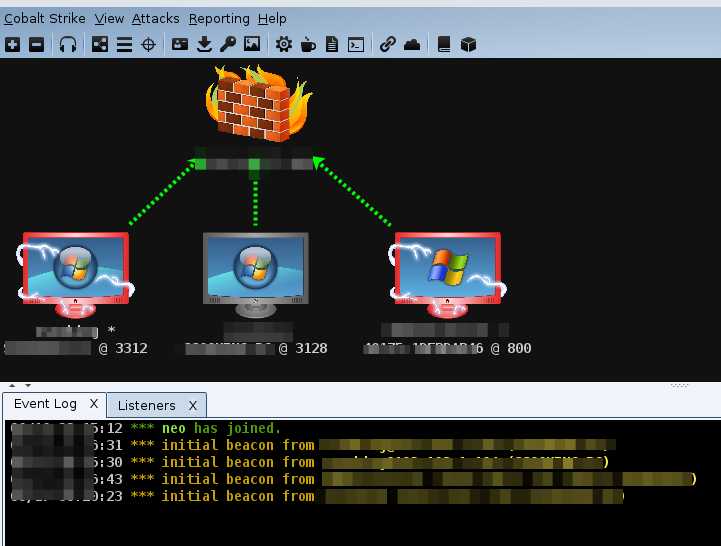Click the initial beacon line at :23
721x546 pixels.
[317, 496]
